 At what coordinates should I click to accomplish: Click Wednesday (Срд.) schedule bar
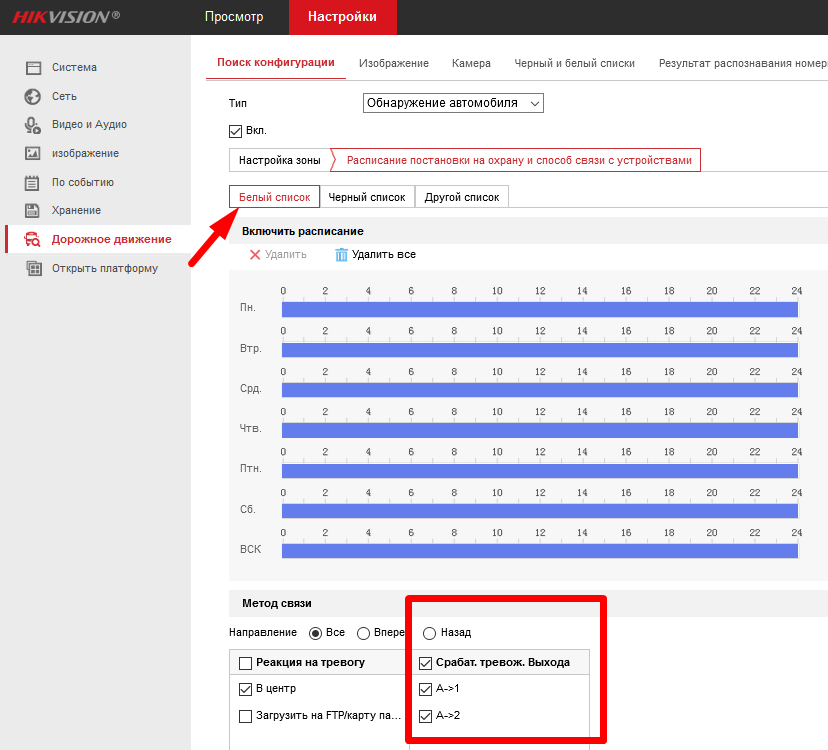[x=540, y=390]
